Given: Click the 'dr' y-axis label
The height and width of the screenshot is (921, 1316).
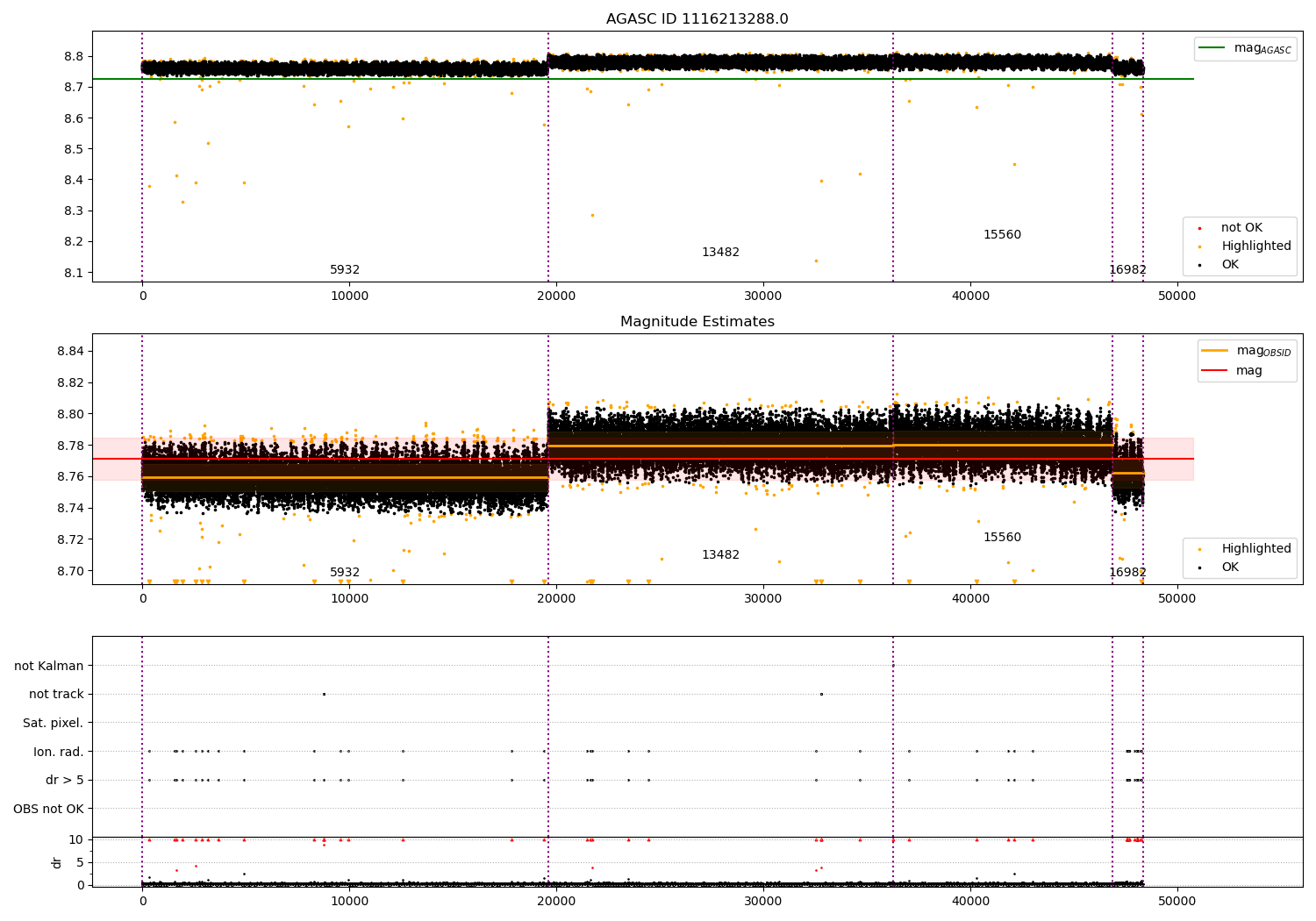Looking at the screenshot, I should click(x=57, y=862).
